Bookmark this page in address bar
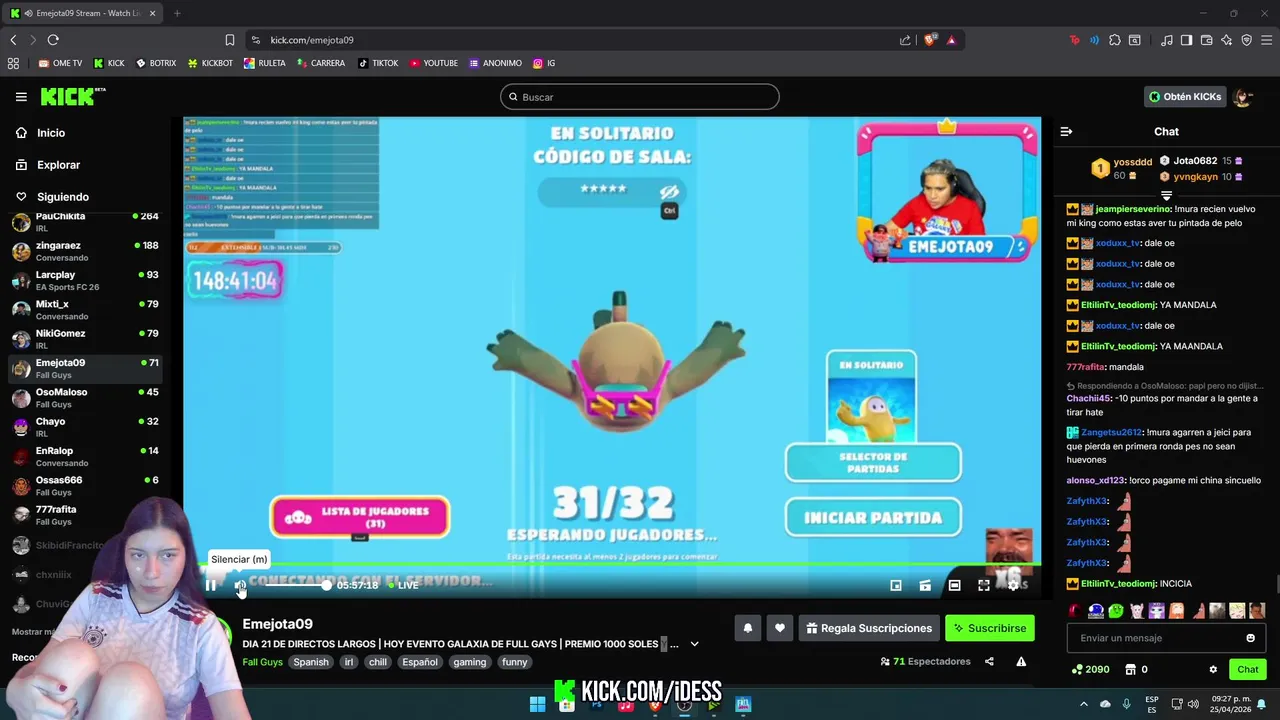 [x=229, y=40]
